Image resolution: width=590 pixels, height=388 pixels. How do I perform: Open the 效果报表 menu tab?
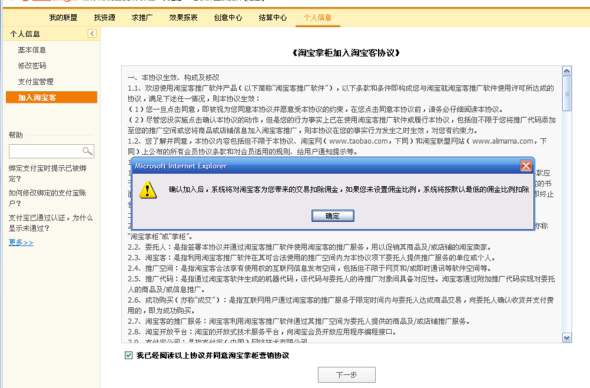tap(183, 18)
